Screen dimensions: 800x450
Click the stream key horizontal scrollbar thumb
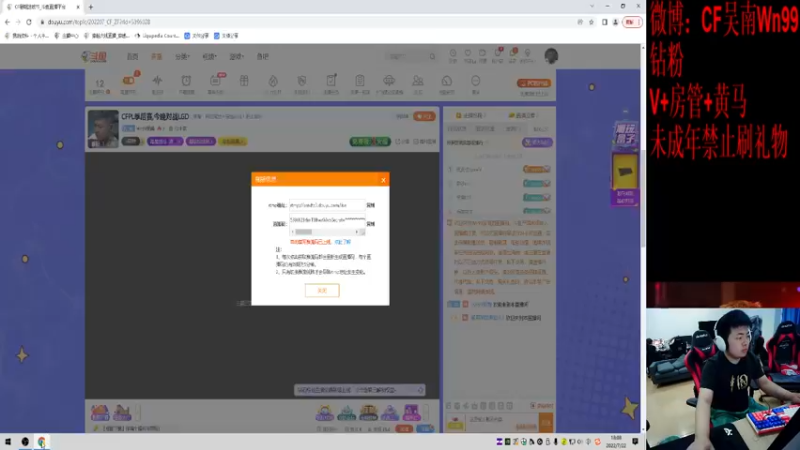pos(303,232)
